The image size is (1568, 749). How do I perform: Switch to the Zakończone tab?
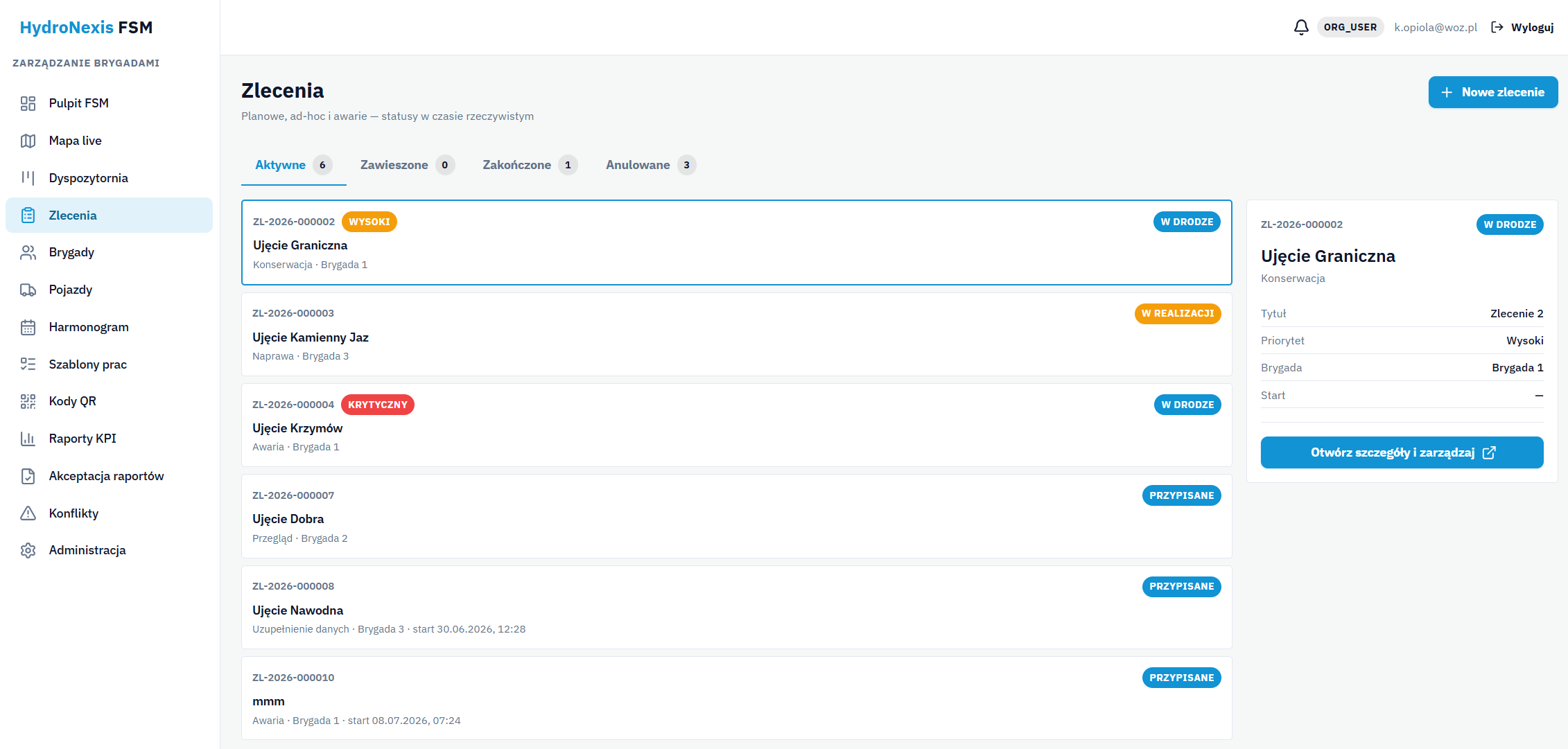point(530,165)
